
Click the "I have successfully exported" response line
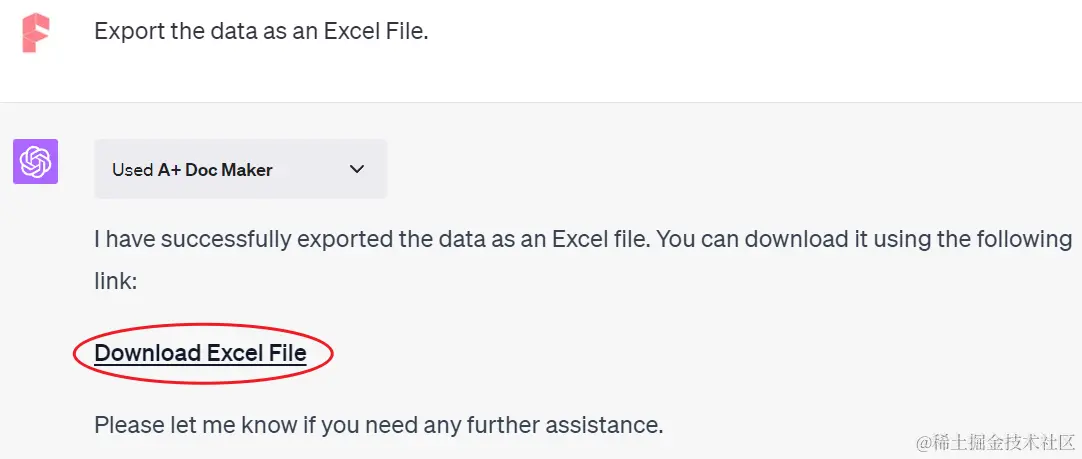coord(583,240)
